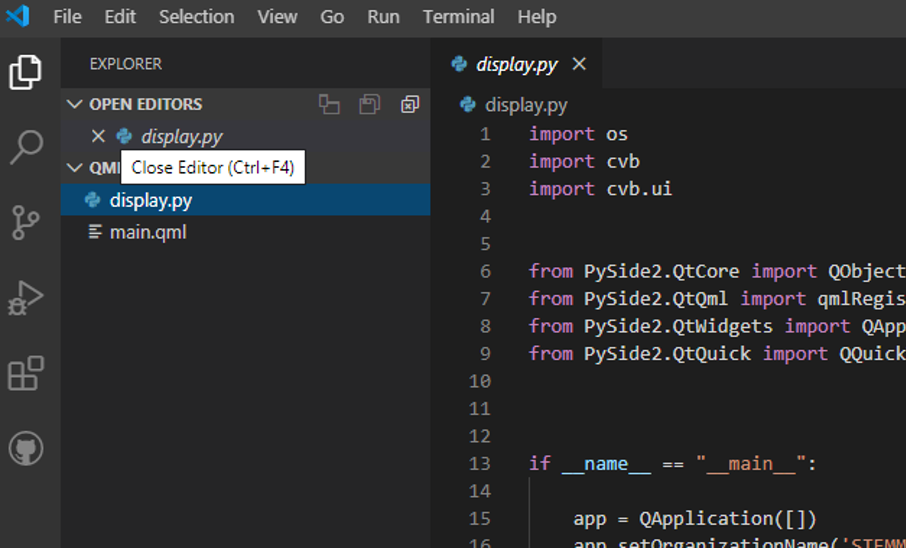Click the New Untitled File icon
Screen dimensions: 906x548
pyautogui.click(x=329, y=104)
